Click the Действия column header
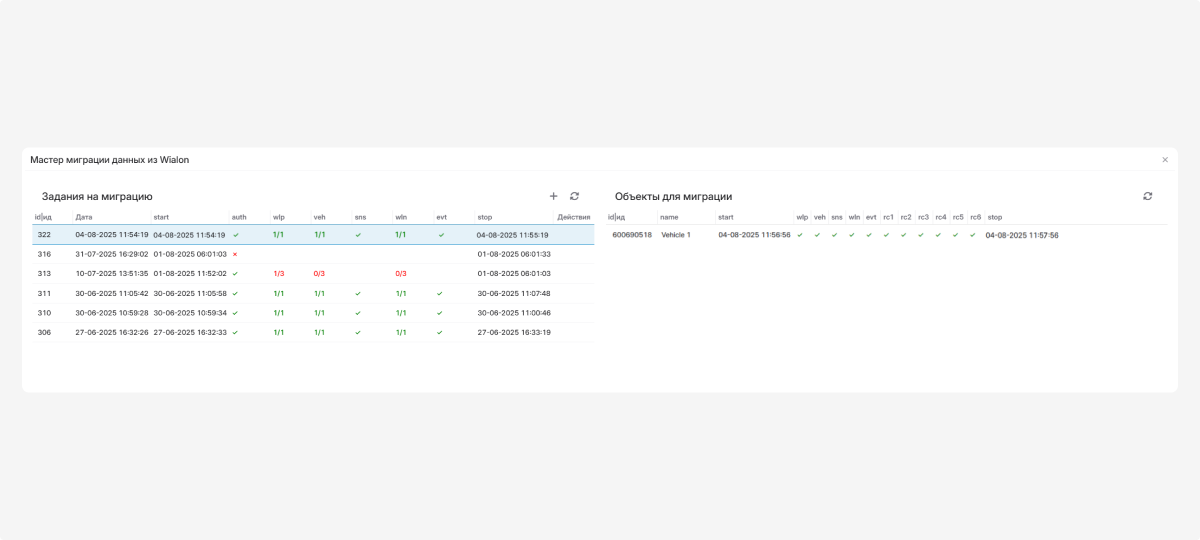Viewport: 1200px width, 540px height. tap(573, 217)
